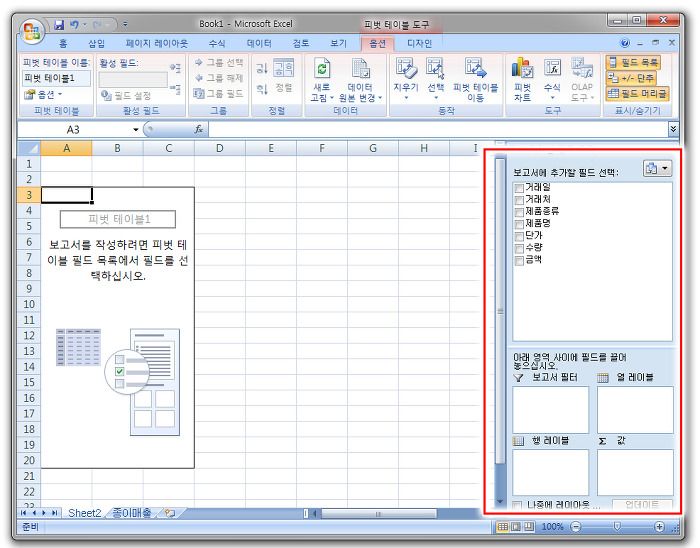
Task: Click the Office button logo
Action: pyautogui.click(x=32, y=31)
